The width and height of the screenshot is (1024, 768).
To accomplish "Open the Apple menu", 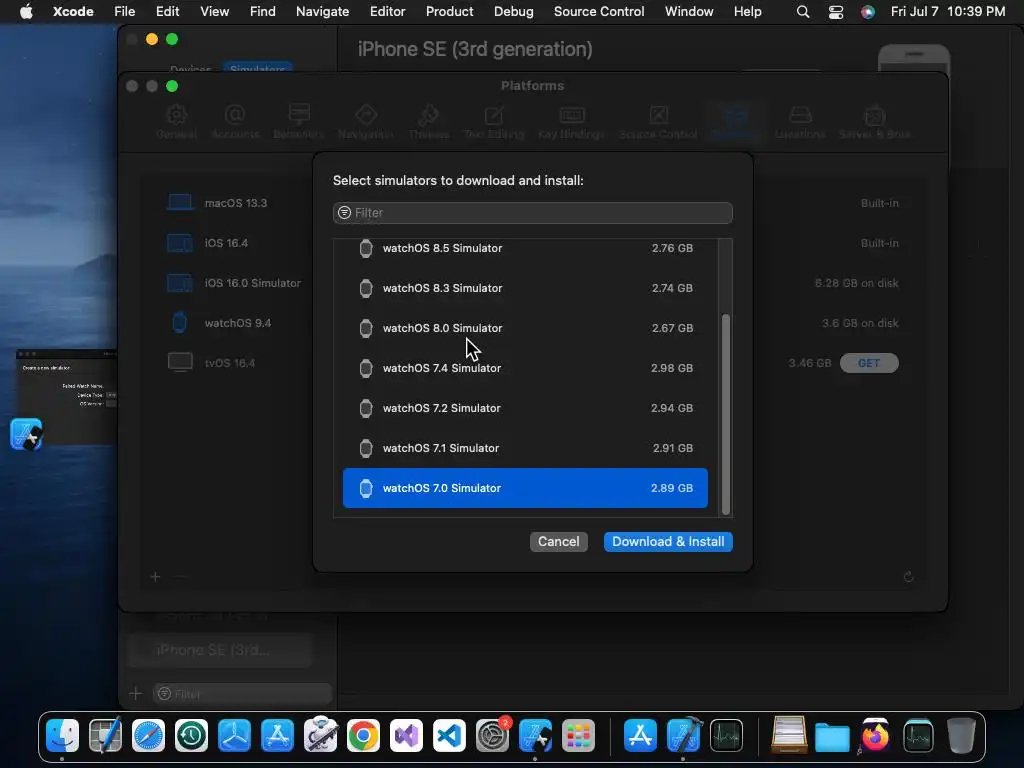I will coord(26,12).
